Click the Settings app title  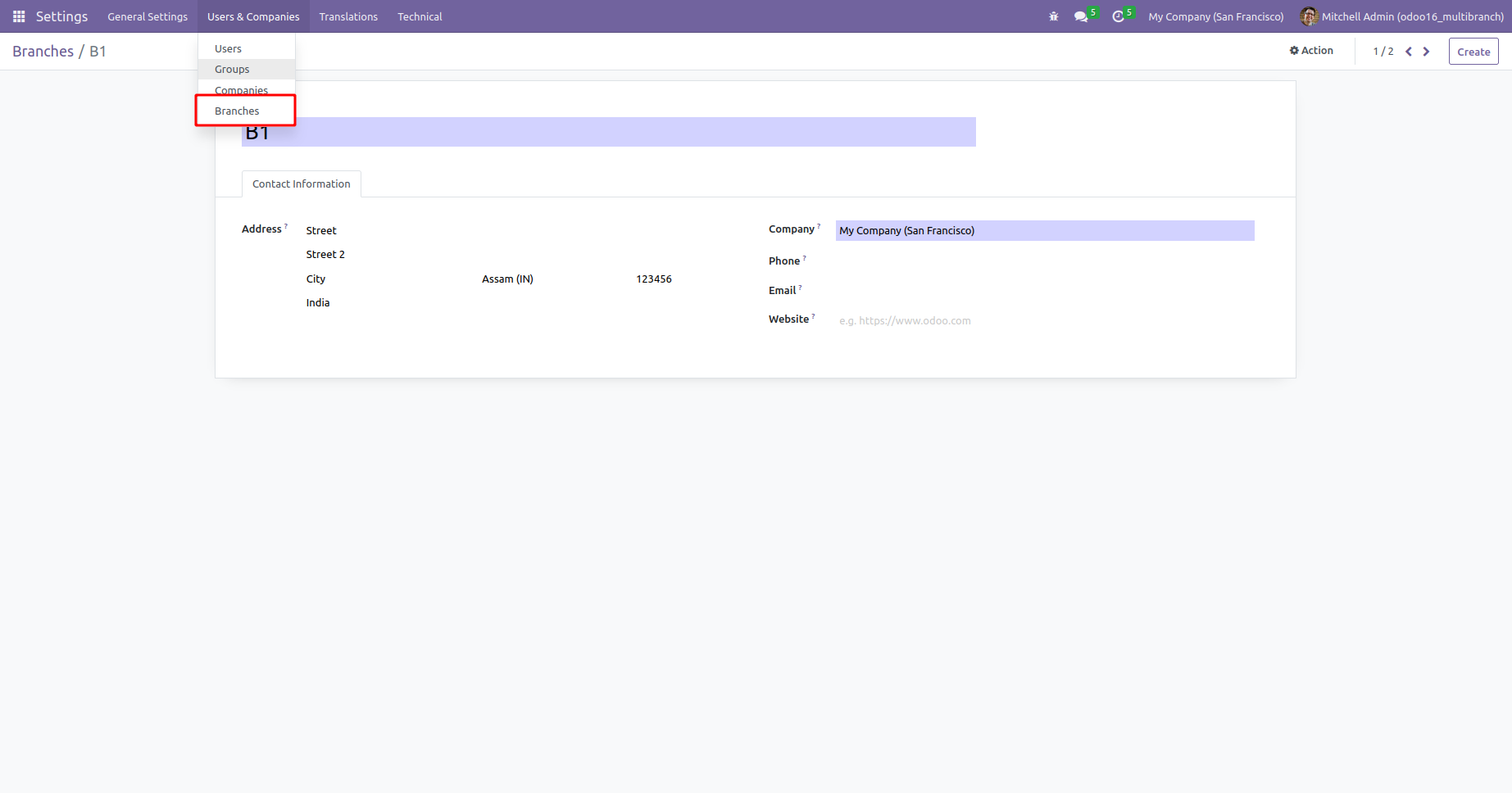(x=61, y=16)
